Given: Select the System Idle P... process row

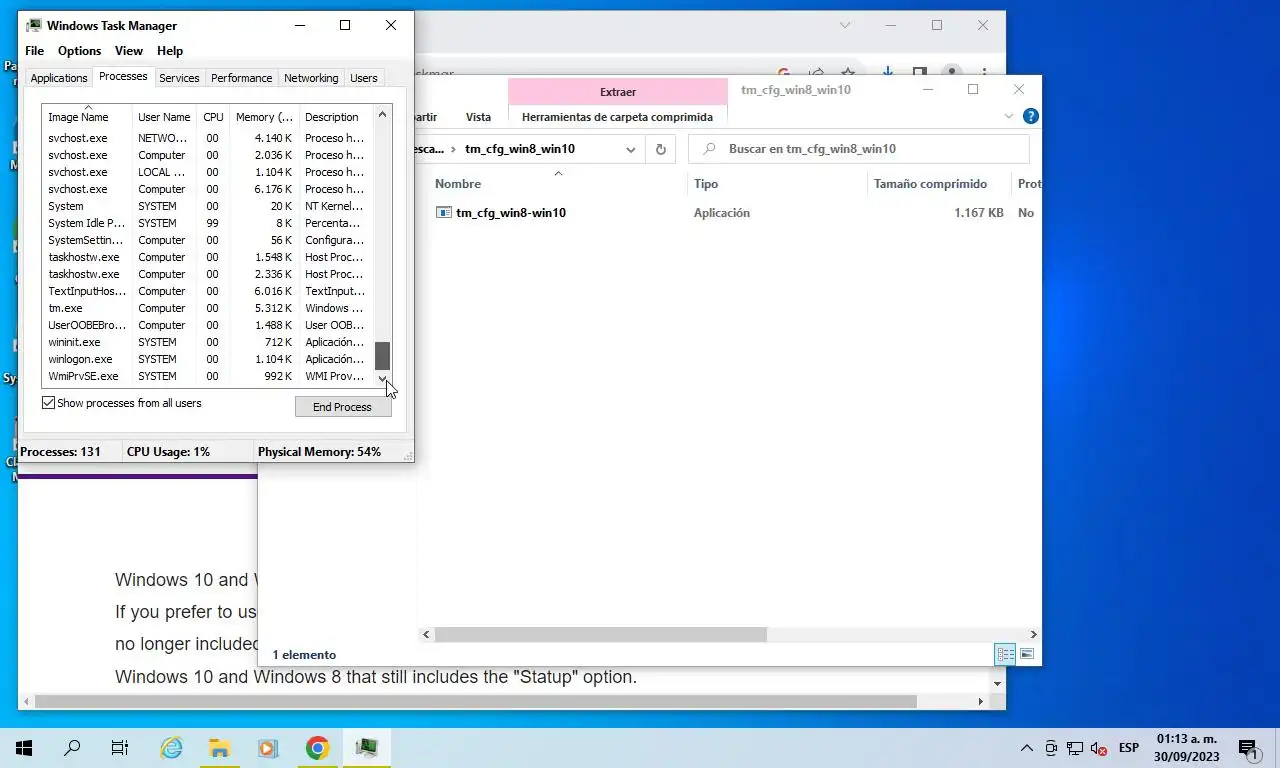Looking at the screenshot, I should (207, 223).
